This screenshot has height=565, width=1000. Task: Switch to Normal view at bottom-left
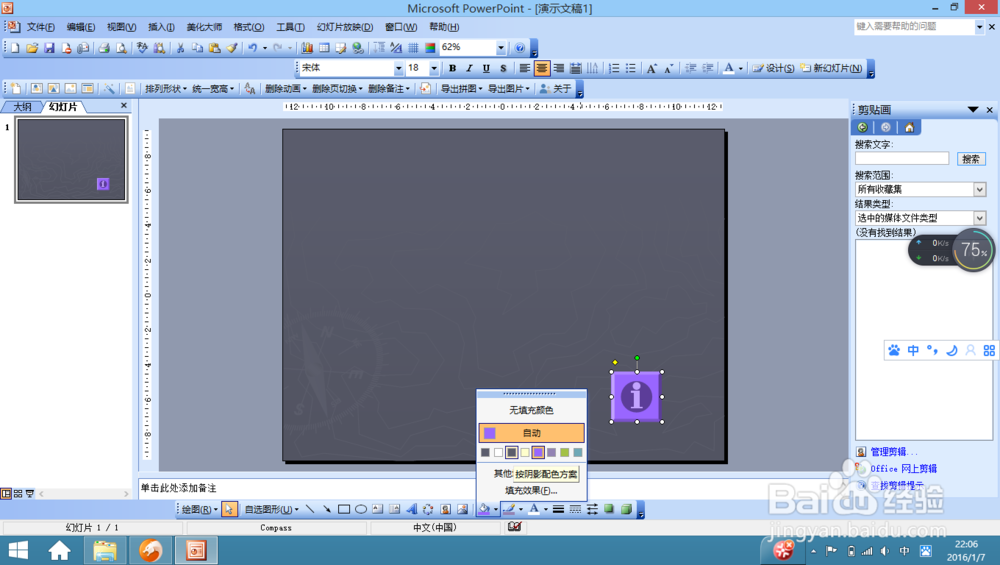[6, 494]
